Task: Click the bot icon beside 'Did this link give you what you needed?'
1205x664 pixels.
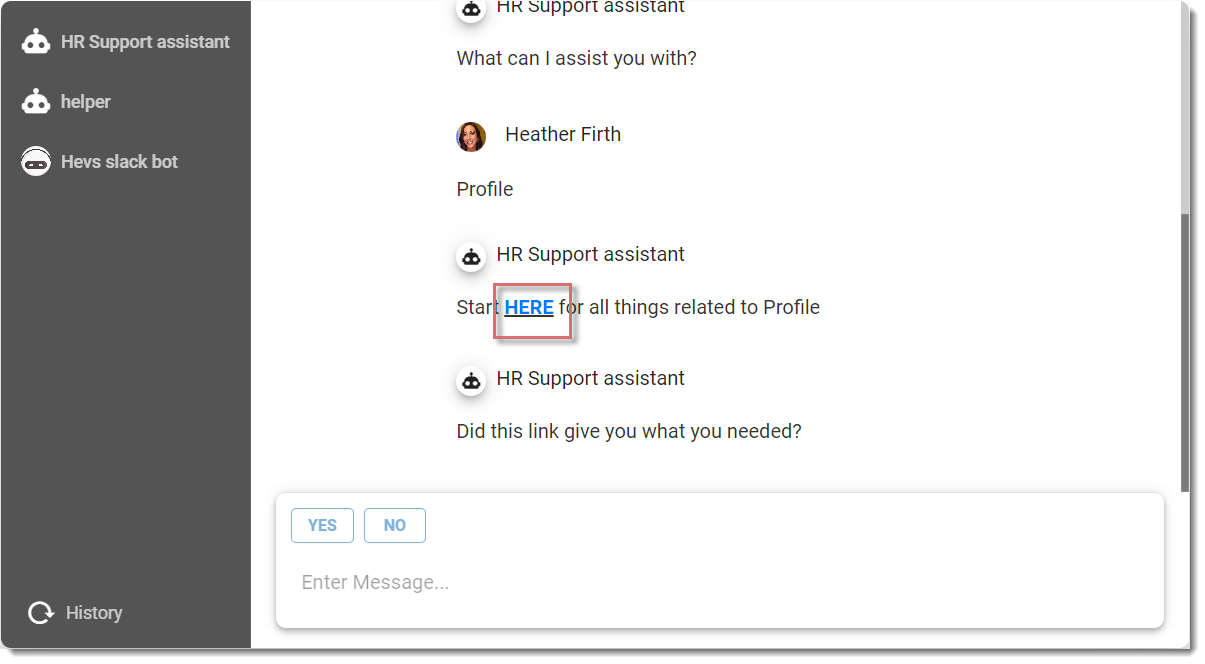Action: click(x=471, y=381)
